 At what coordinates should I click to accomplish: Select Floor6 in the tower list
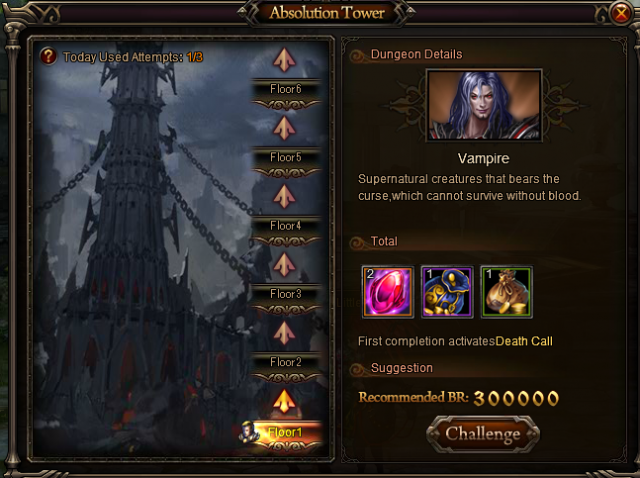[286, 94]
